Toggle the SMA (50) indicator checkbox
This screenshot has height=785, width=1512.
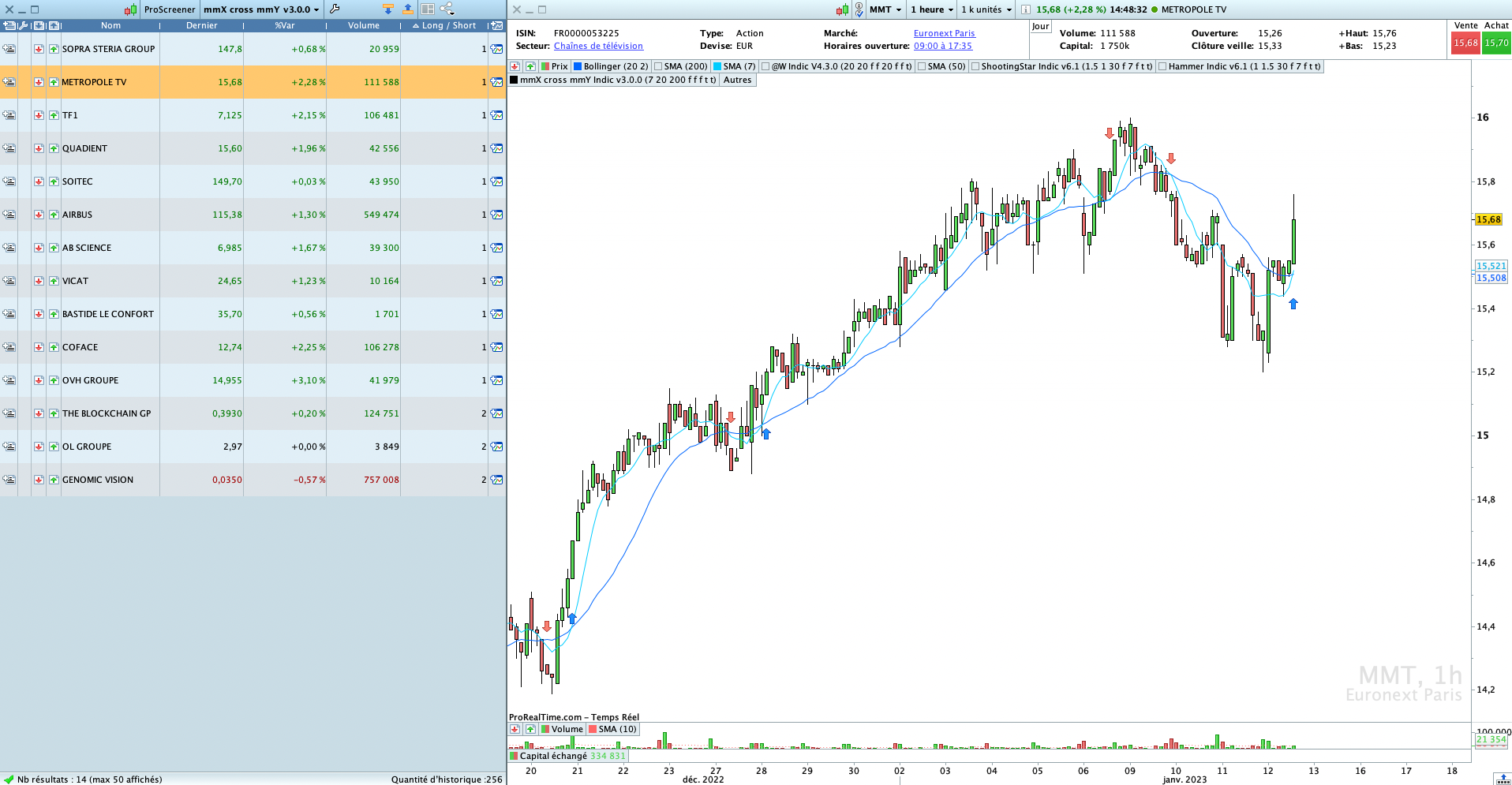(922, 66)
